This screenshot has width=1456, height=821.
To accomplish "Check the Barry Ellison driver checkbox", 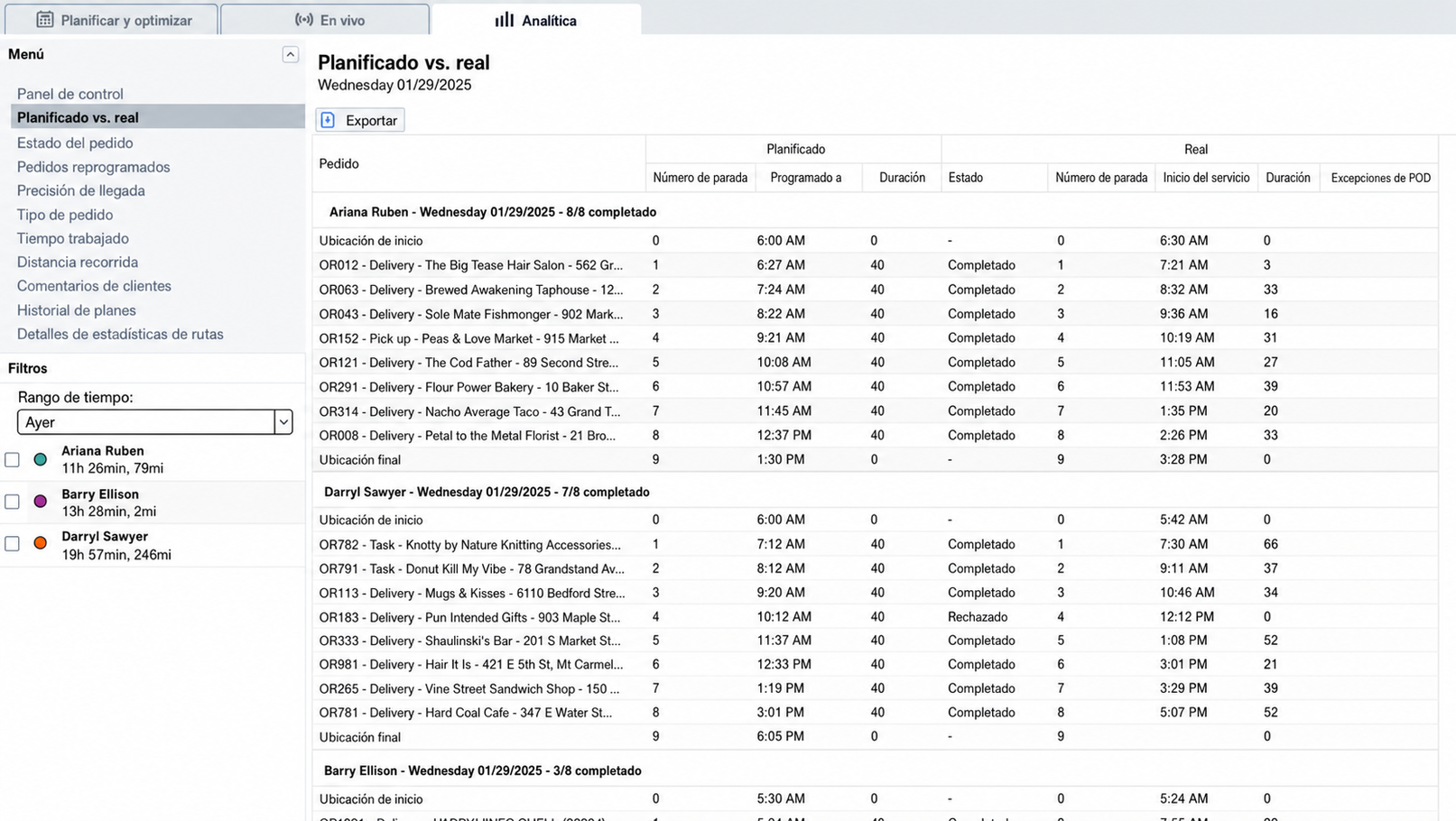I will click(13, 502).
